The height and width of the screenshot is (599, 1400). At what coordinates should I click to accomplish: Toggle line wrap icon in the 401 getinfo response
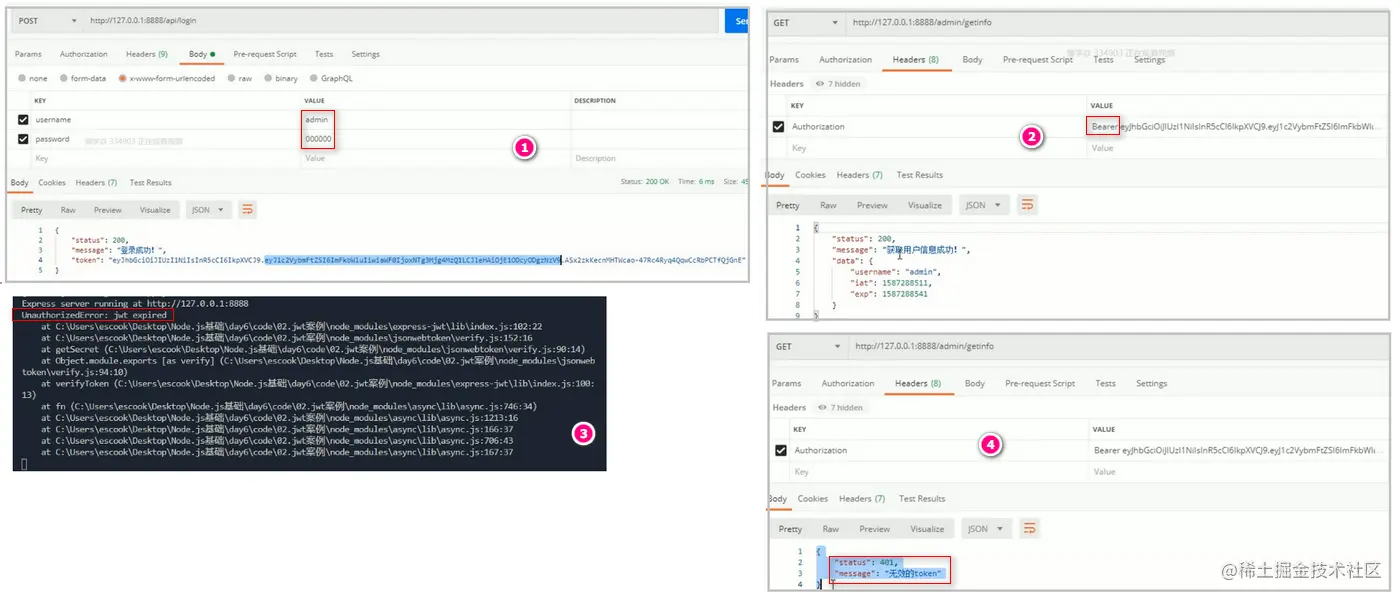pyautogui.click(x=1029, y=528)
